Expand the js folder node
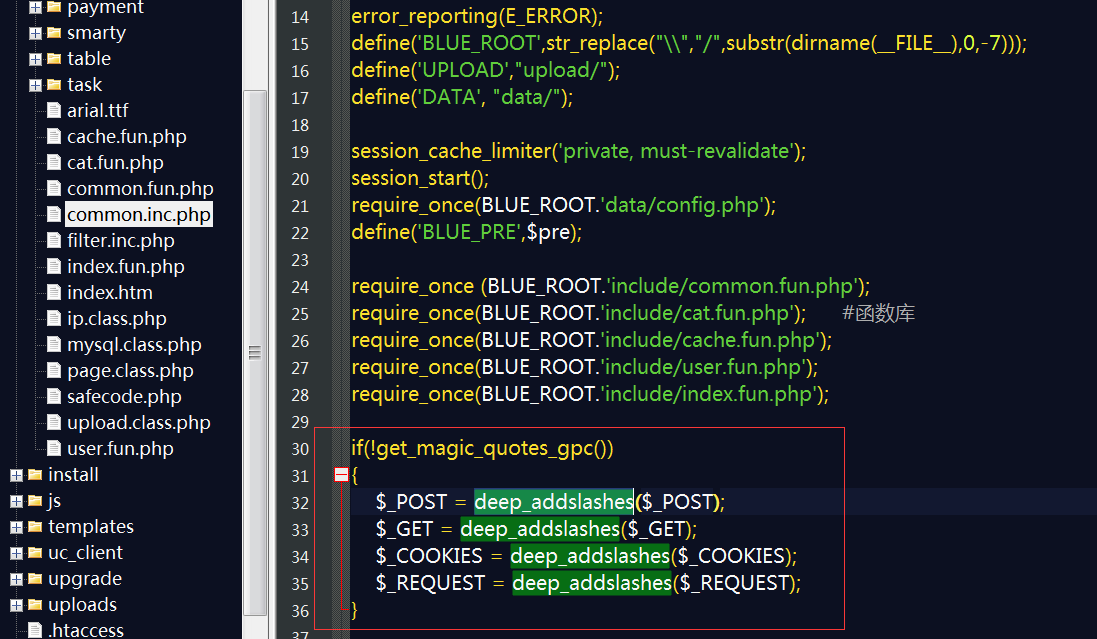Viewport: 1097px width, 639px height. click(x=17, y=501)
